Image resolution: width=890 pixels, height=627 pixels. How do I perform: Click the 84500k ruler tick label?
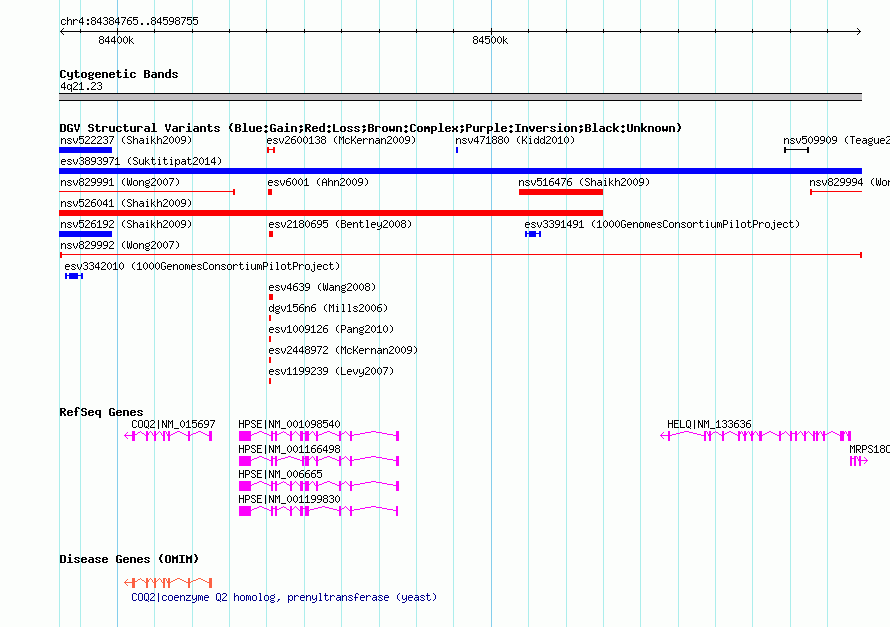coord(490,40)
